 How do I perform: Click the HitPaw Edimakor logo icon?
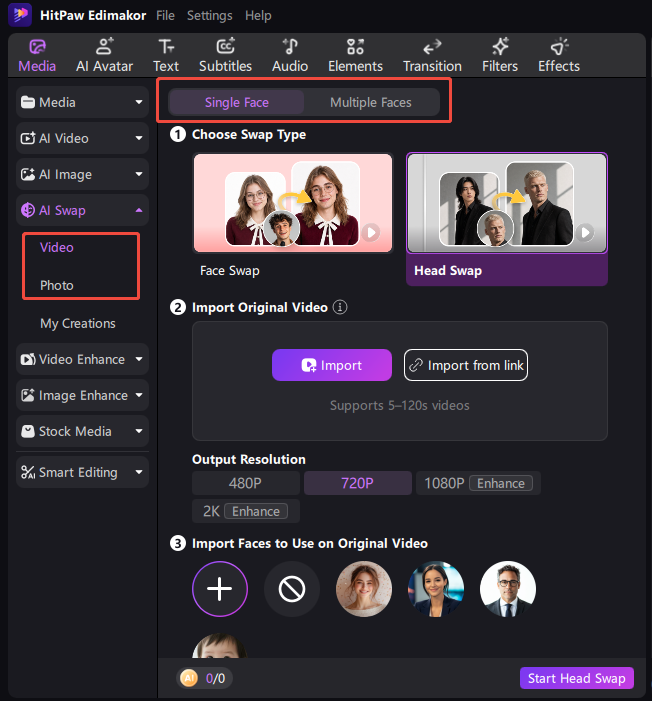[20, 15]
